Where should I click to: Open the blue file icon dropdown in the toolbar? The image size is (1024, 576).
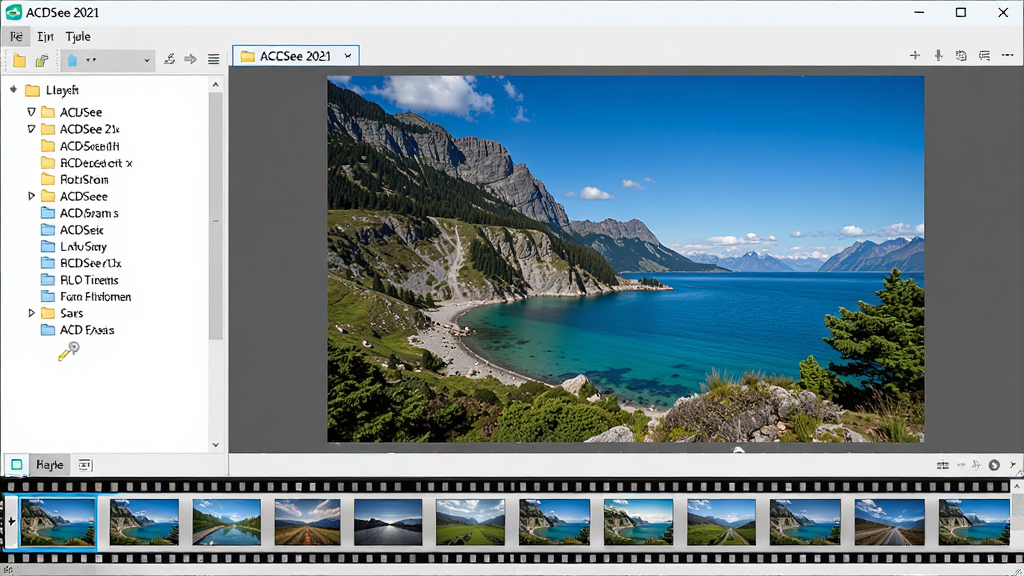(108, 60)
